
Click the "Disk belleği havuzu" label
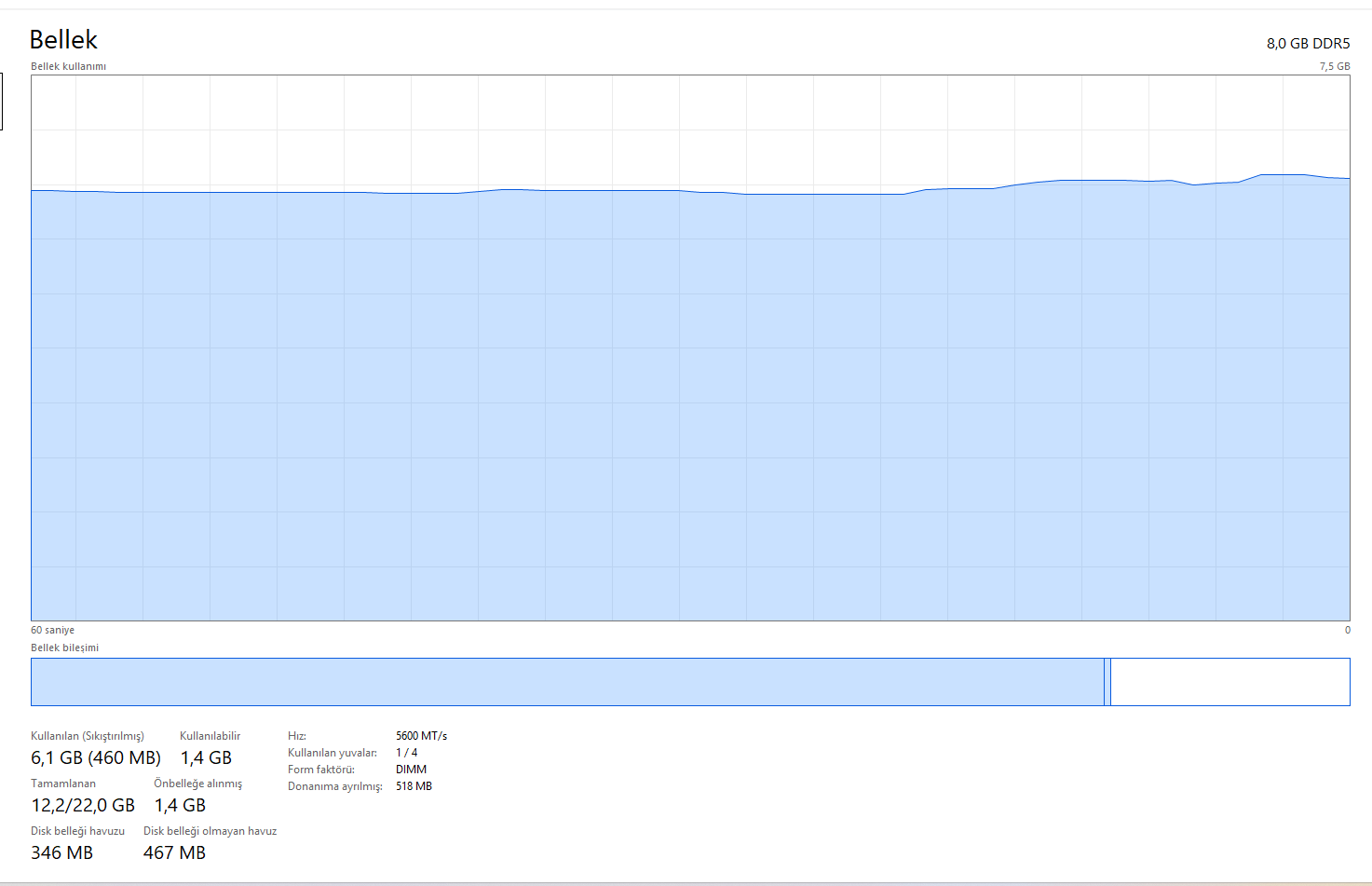tap(77, 831)
